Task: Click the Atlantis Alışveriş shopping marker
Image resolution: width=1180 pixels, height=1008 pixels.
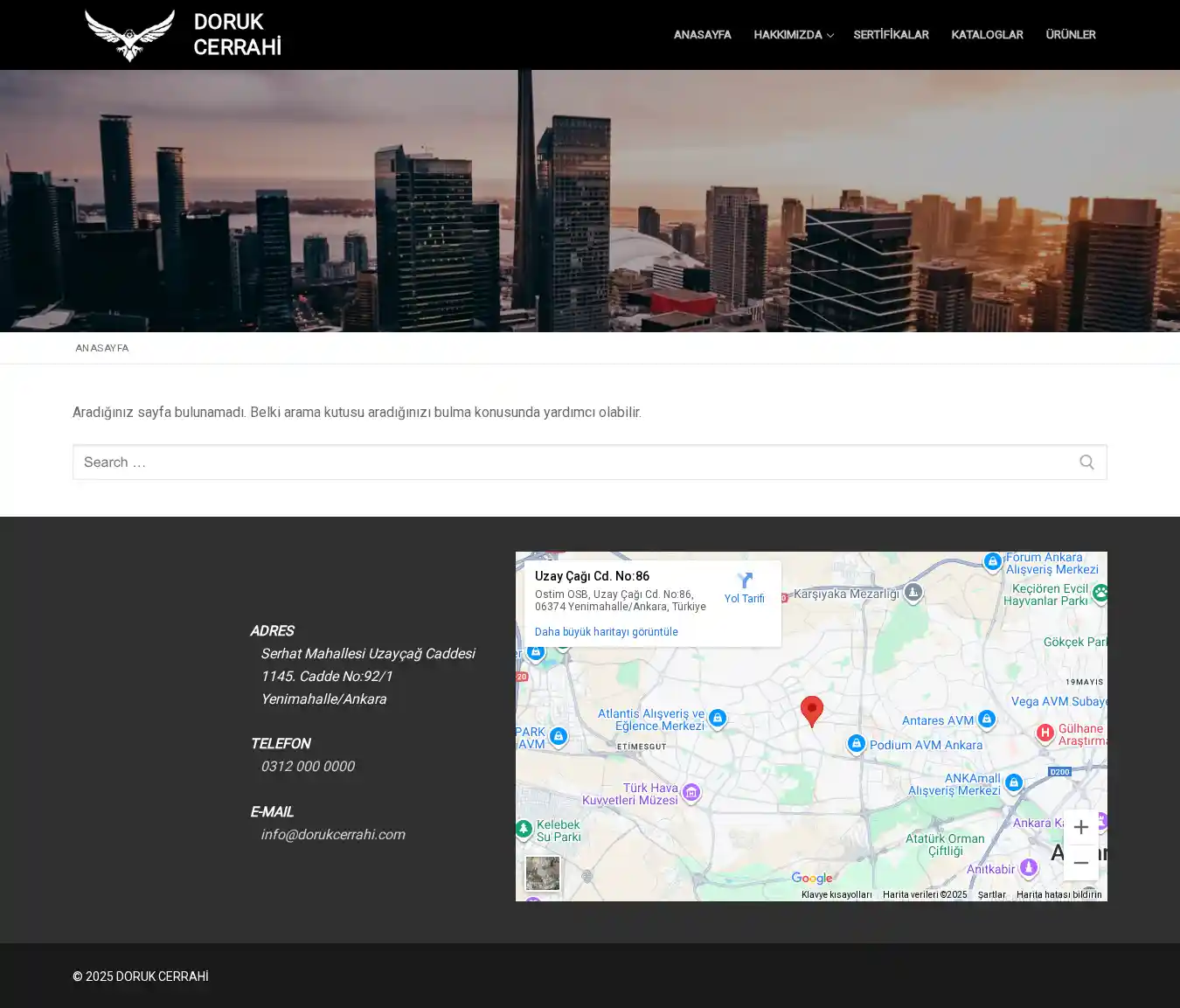Action: (718, 719)
